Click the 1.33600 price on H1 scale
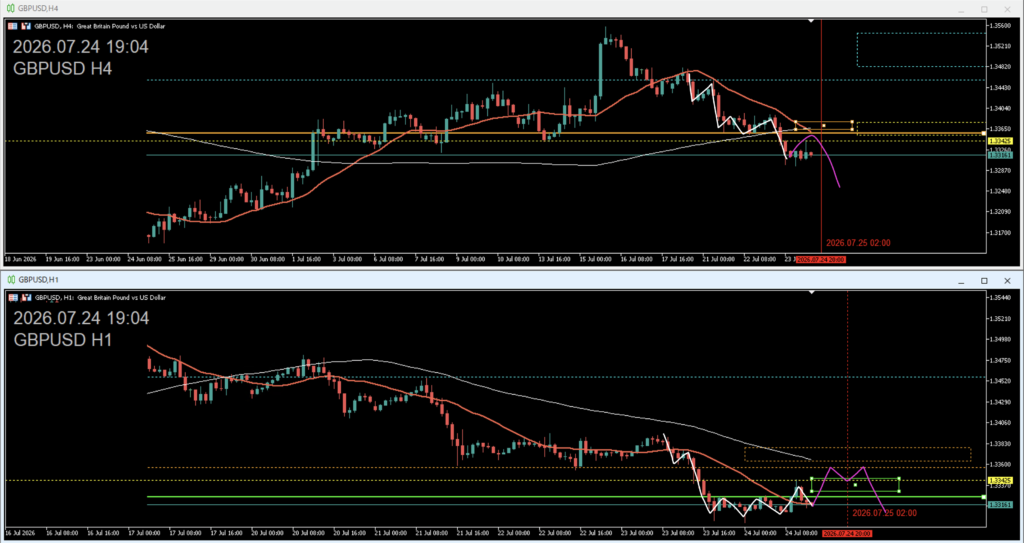The width and height of the screenshot is (1024, 543). tap(1002, 465)
